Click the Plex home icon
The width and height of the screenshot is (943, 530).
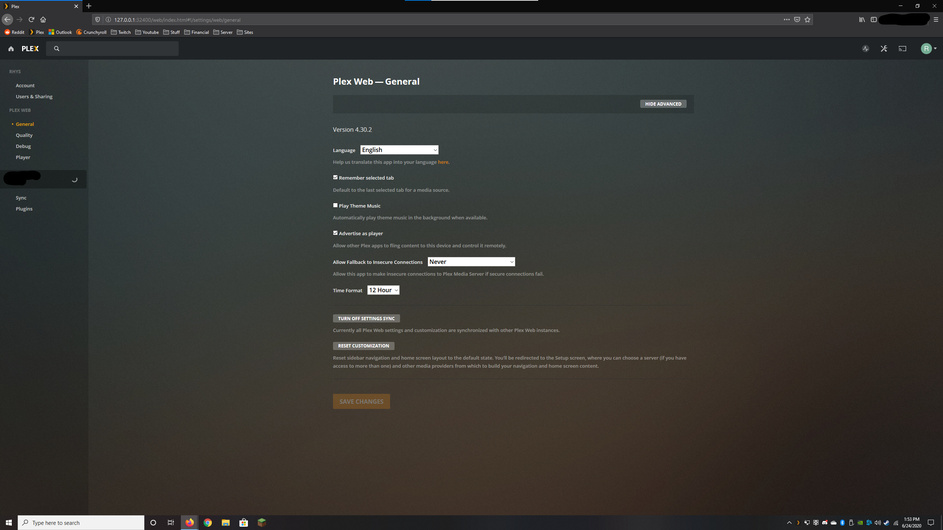(x=11, y=49)
